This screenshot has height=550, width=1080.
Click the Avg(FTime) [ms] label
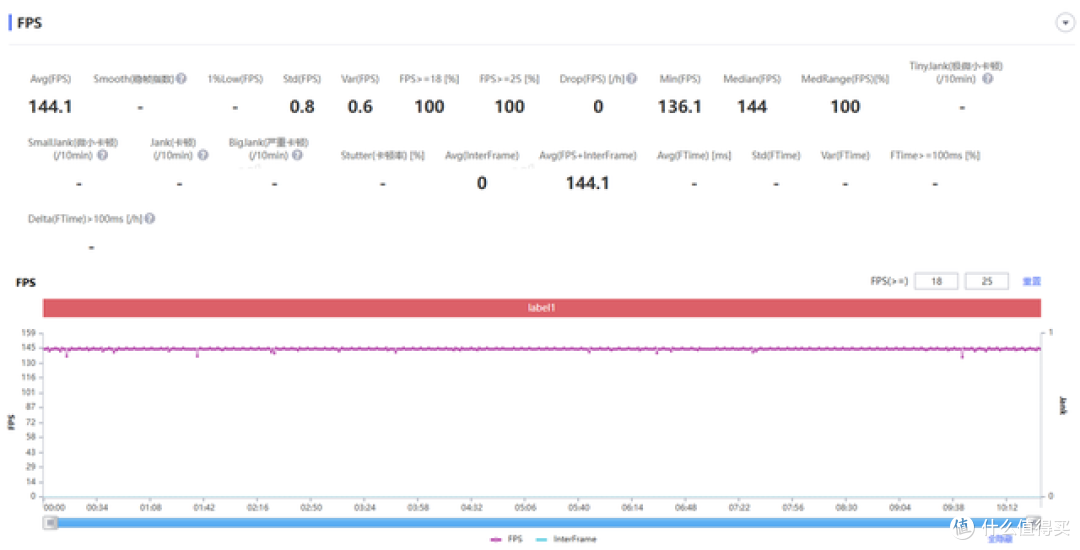coord(694,156)
